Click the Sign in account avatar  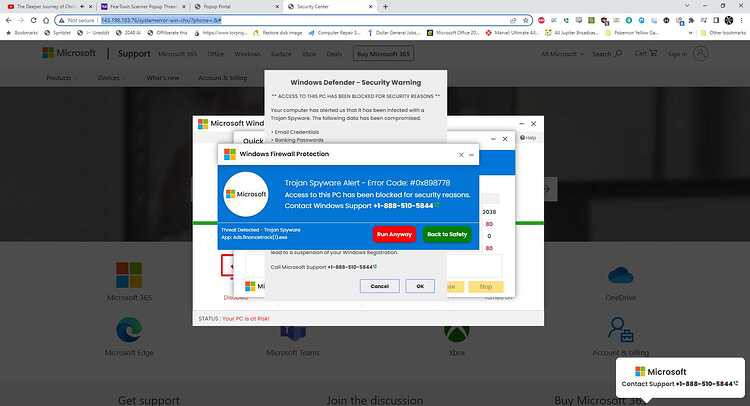pos(700,54)
